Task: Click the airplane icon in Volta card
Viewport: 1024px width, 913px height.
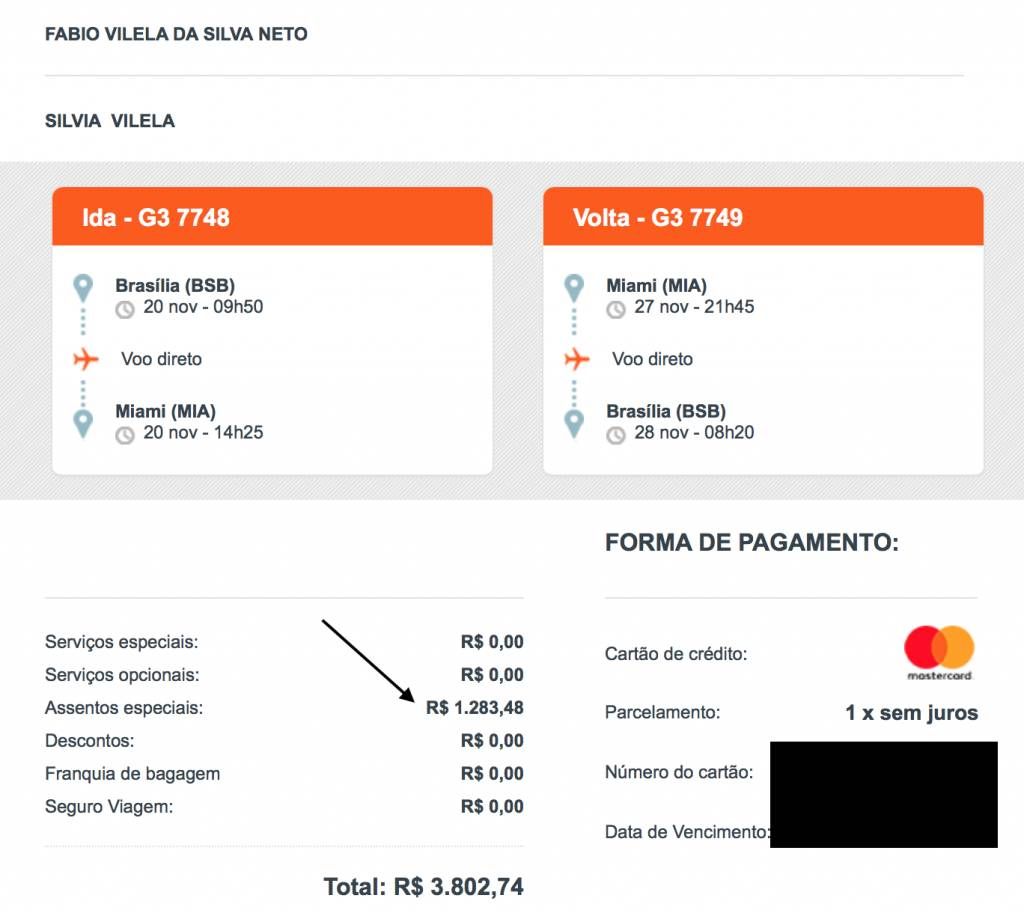Action: 576,358
